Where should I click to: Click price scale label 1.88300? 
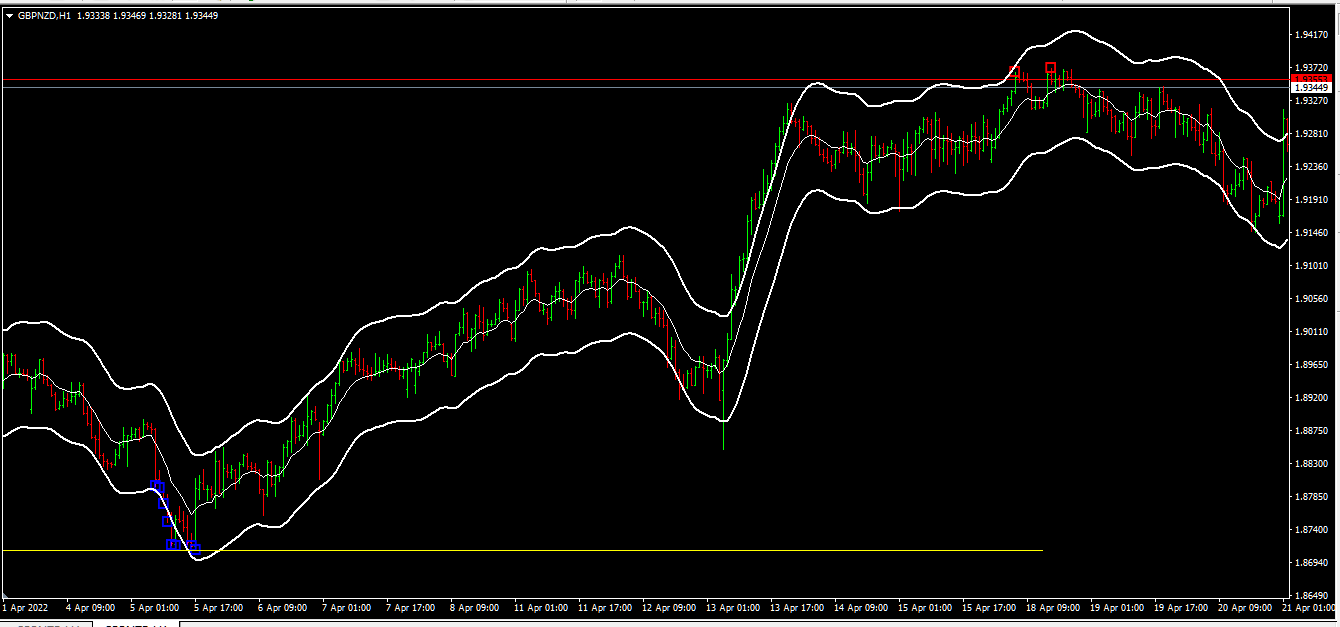(x=1311, y=464)
